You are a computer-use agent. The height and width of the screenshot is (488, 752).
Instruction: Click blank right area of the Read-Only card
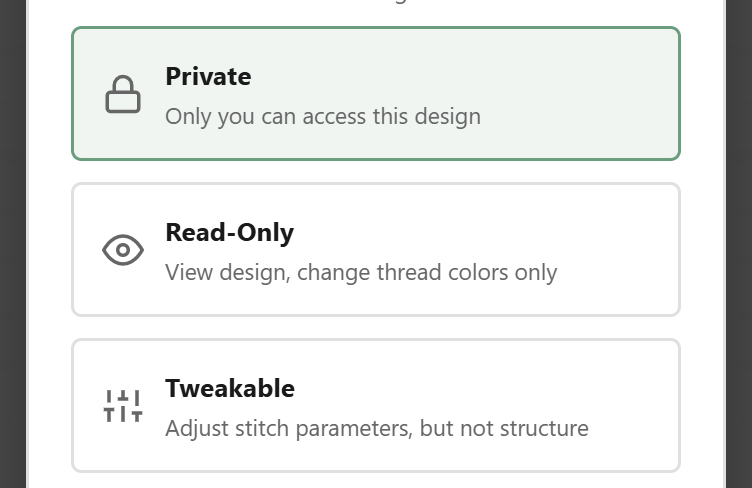pos(620,250)
